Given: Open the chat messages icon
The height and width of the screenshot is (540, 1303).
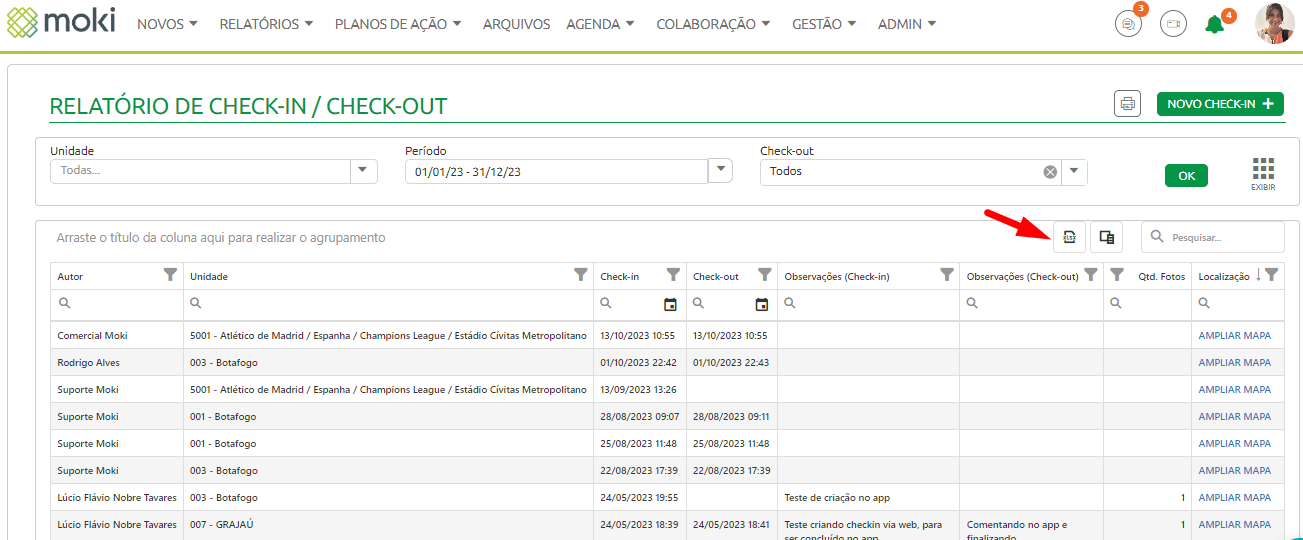Looking at the screenshot, I should [1128, 24].
